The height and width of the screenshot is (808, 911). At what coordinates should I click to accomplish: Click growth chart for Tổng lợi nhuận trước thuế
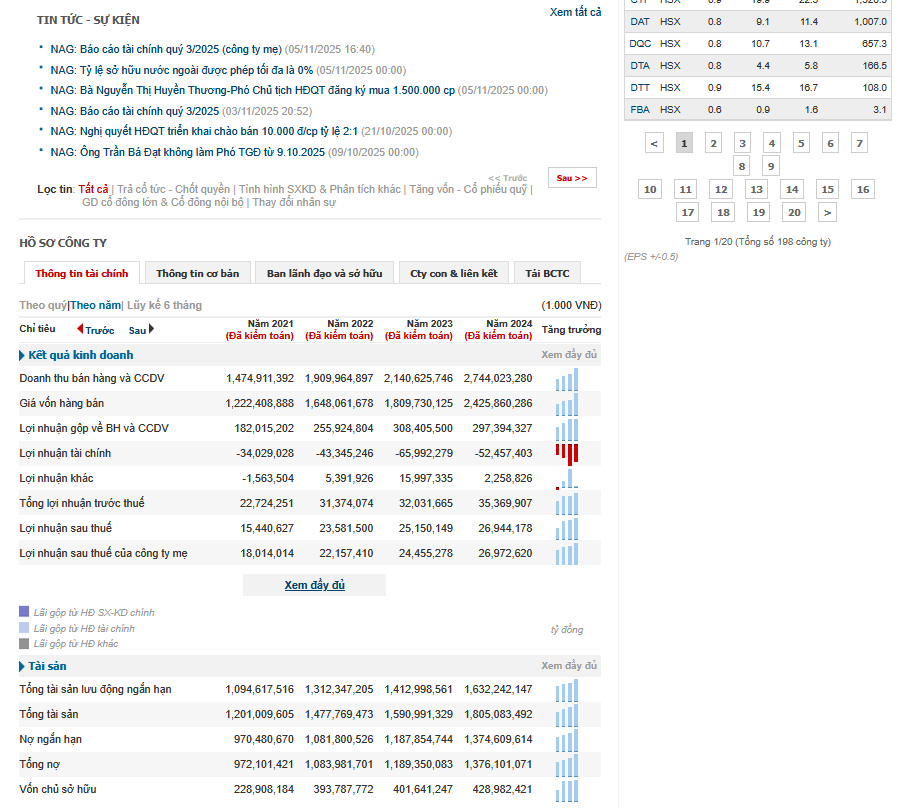567,504
